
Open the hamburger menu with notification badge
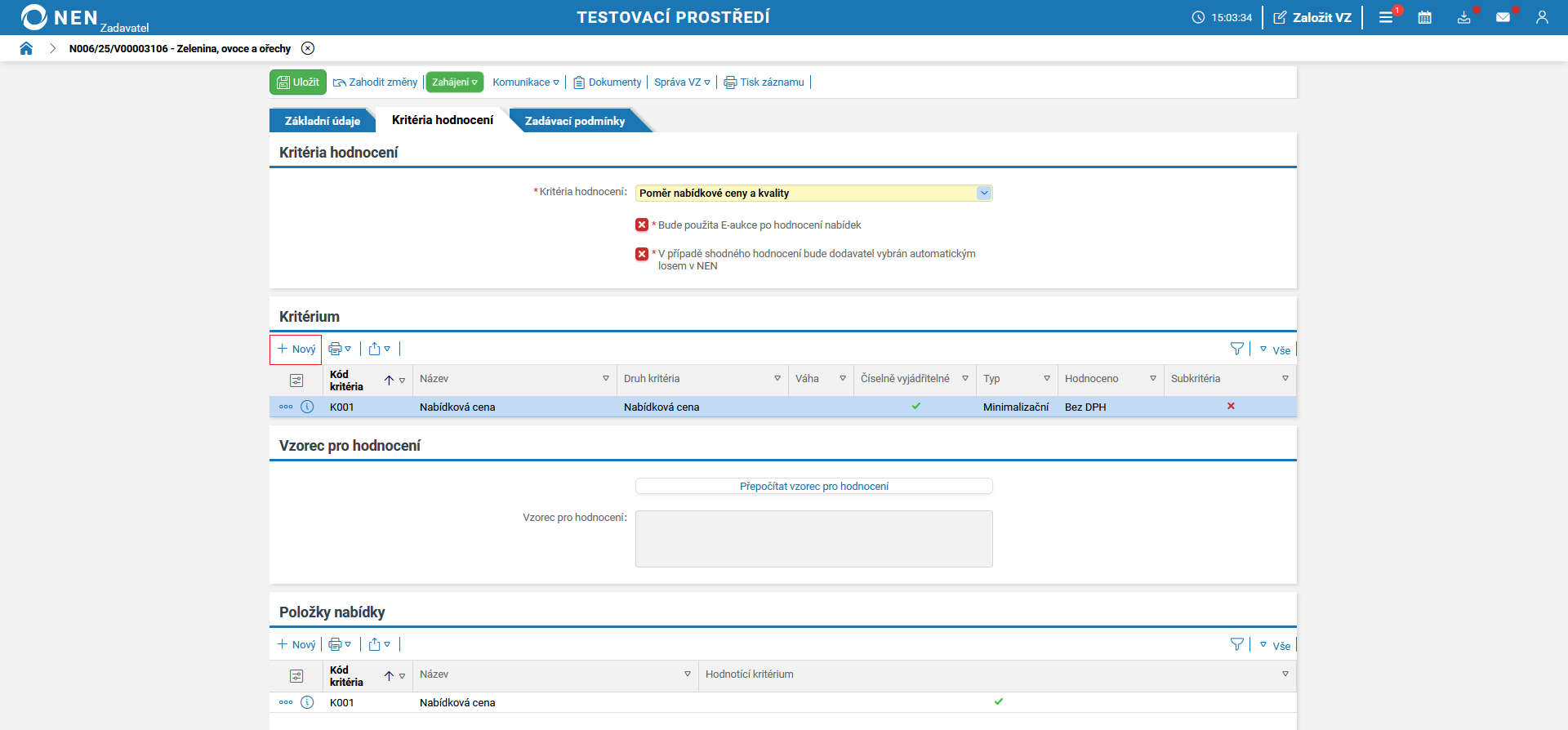pyautogui.click(x=1386, y=17)
